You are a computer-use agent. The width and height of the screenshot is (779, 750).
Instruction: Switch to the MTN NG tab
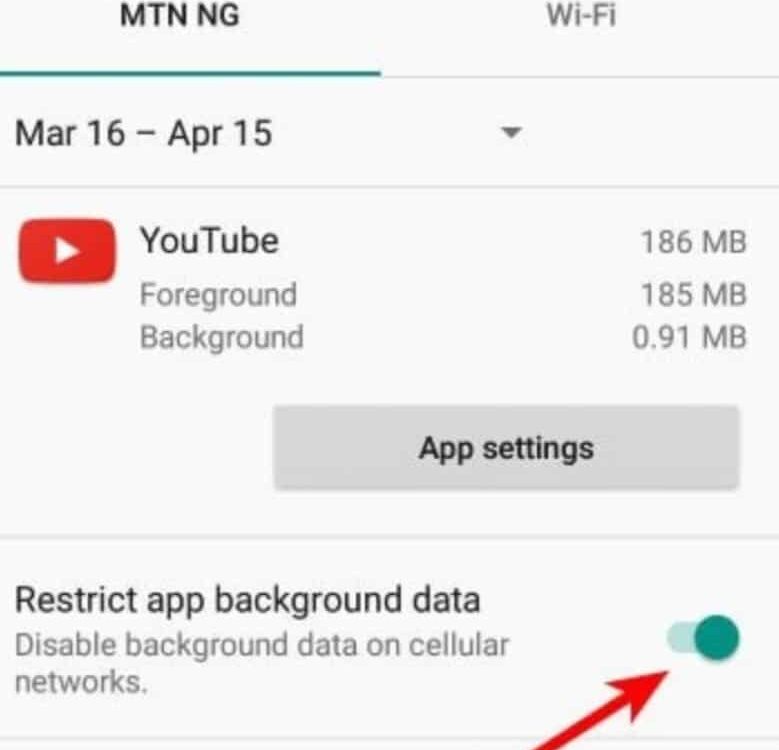coord(180,15)
